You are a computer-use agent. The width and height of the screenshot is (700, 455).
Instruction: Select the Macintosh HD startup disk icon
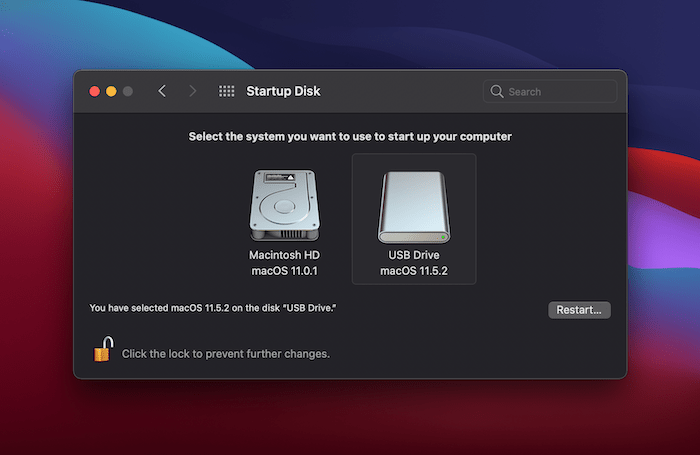pos(284,205)
